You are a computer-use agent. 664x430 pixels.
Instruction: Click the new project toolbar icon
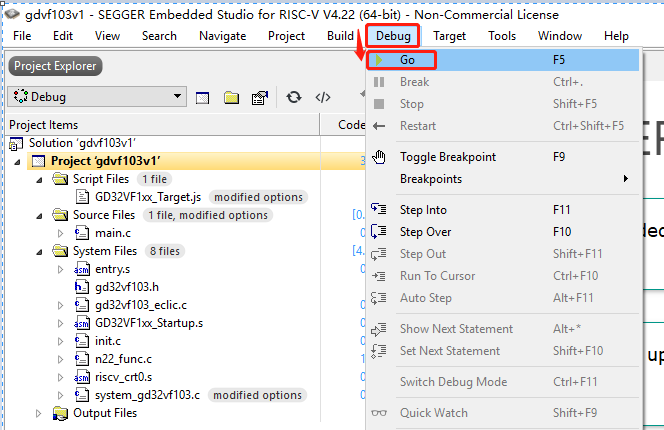(x=202, y=98)
